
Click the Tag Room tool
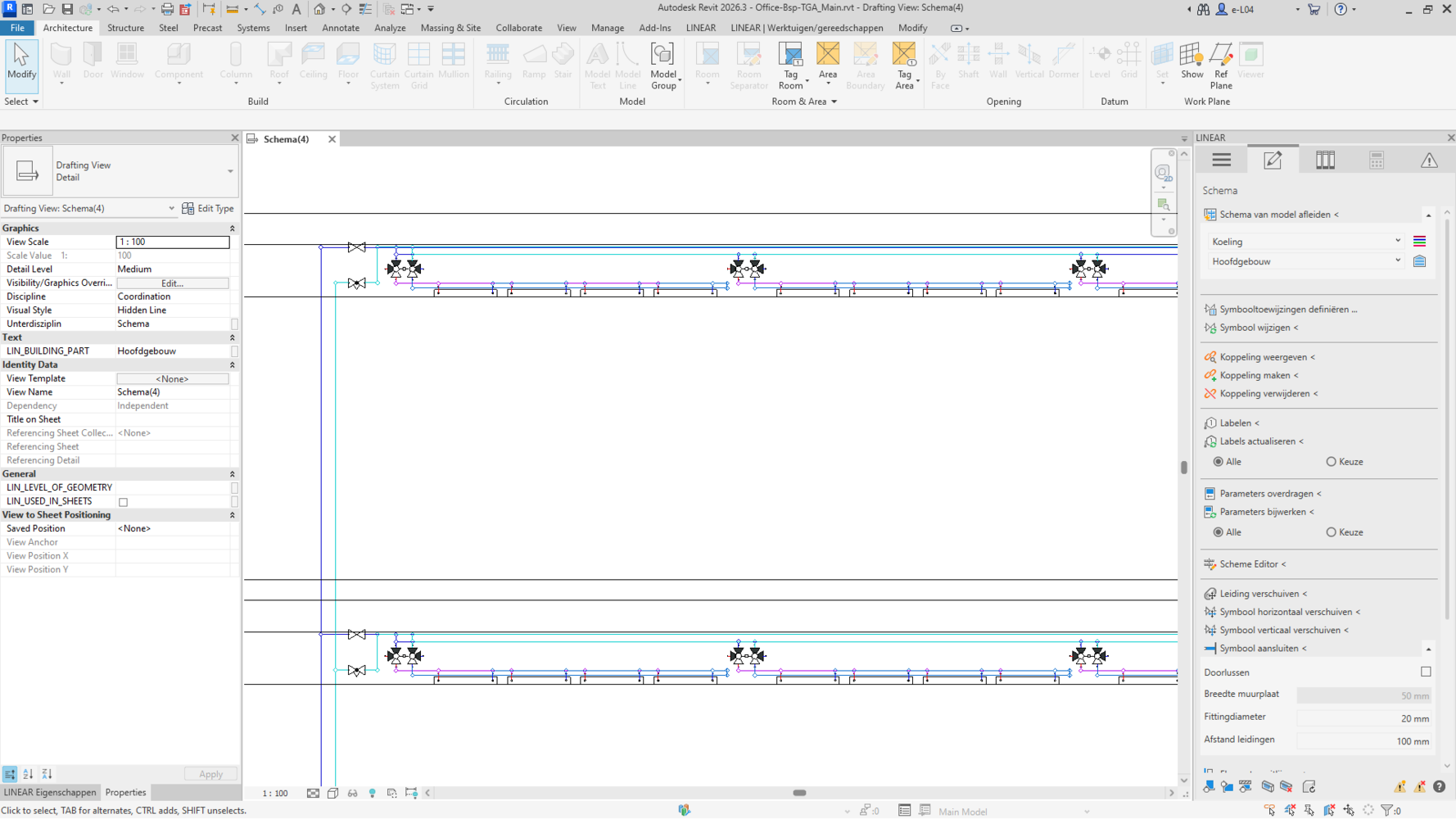(790, 56)
